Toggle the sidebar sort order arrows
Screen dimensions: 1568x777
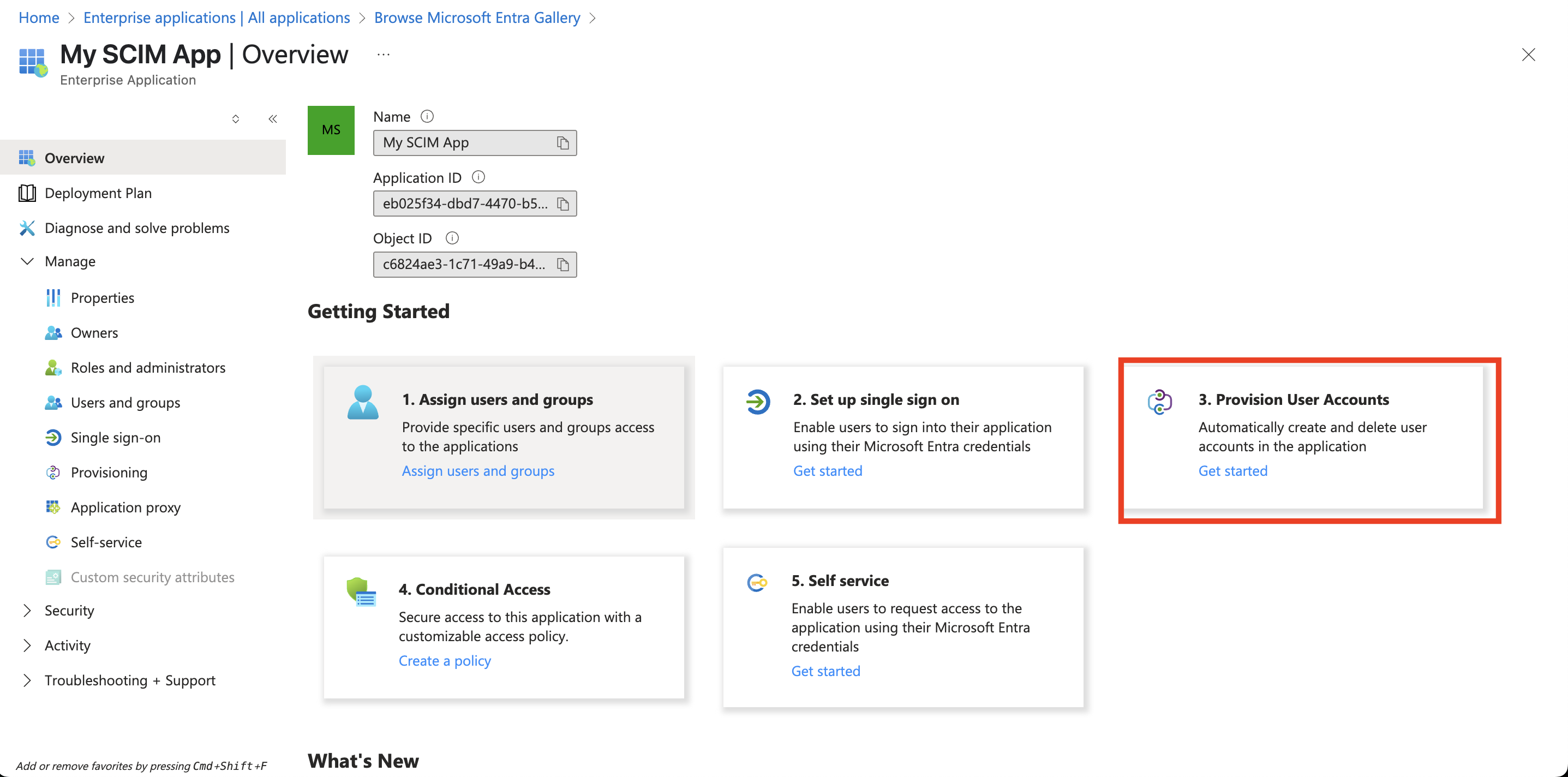point(236,119)
